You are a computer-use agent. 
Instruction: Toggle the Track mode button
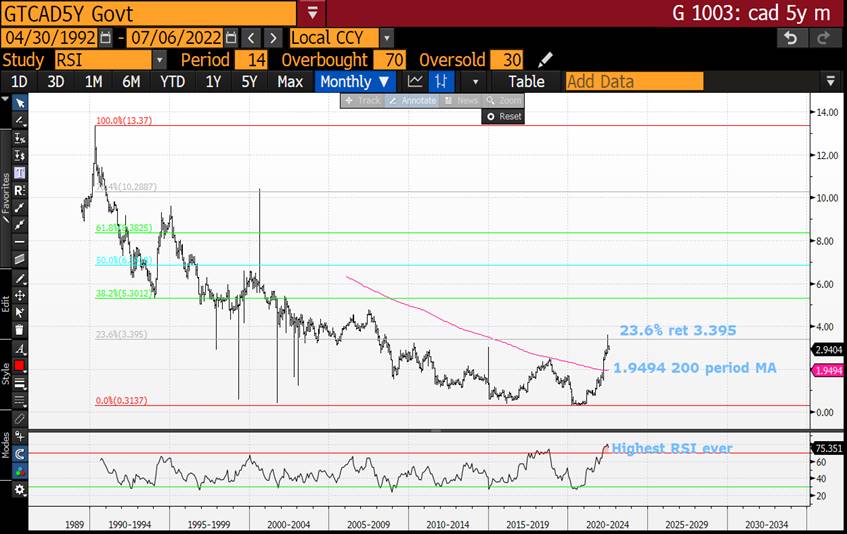[x=363, y=101]
